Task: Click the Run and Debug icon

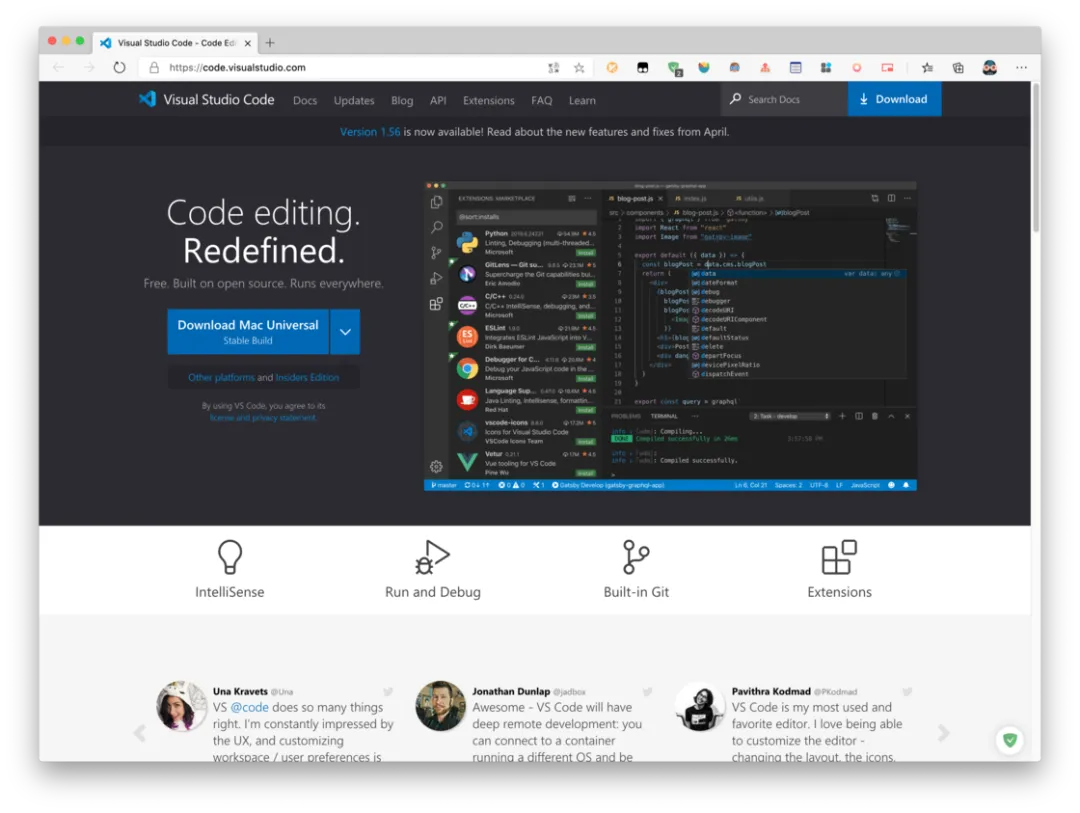Action: click(x=433, y=557)
